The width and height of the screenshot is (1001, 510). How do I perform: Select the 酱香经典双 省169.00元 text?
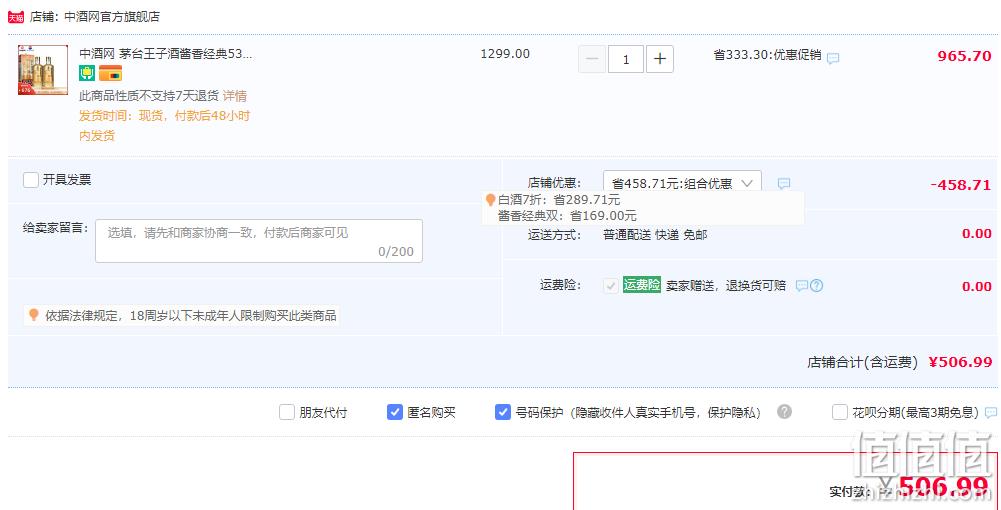pos(567,216)
